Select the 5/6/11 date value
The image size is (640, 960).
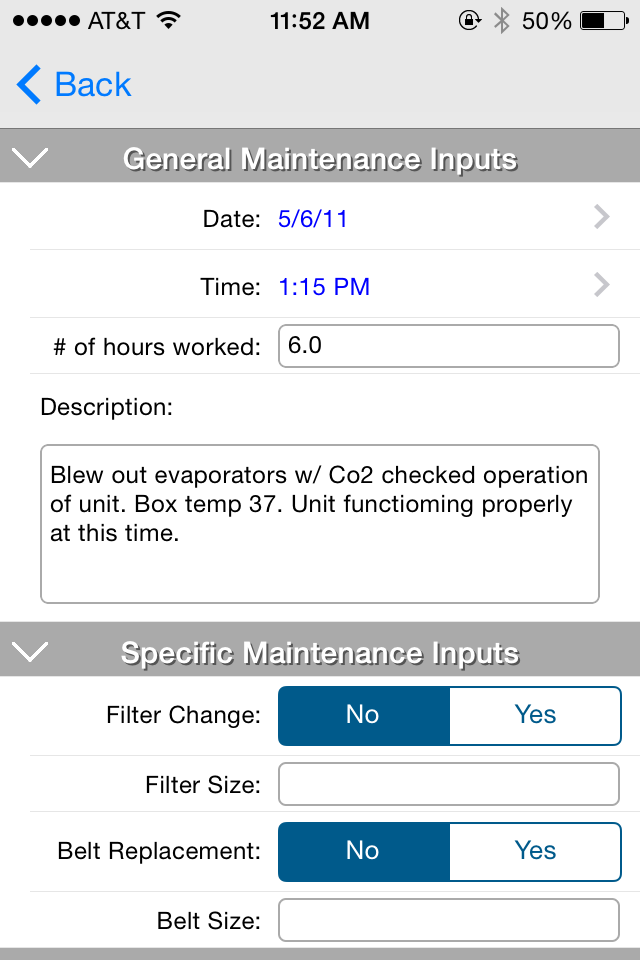pyautogui.click(x=313, y=219)
